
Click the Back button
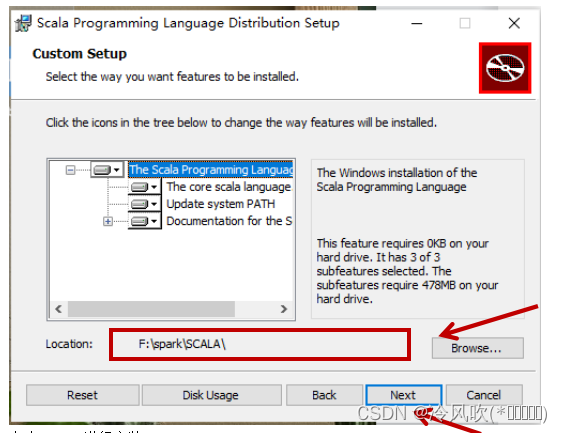[324, 395]
